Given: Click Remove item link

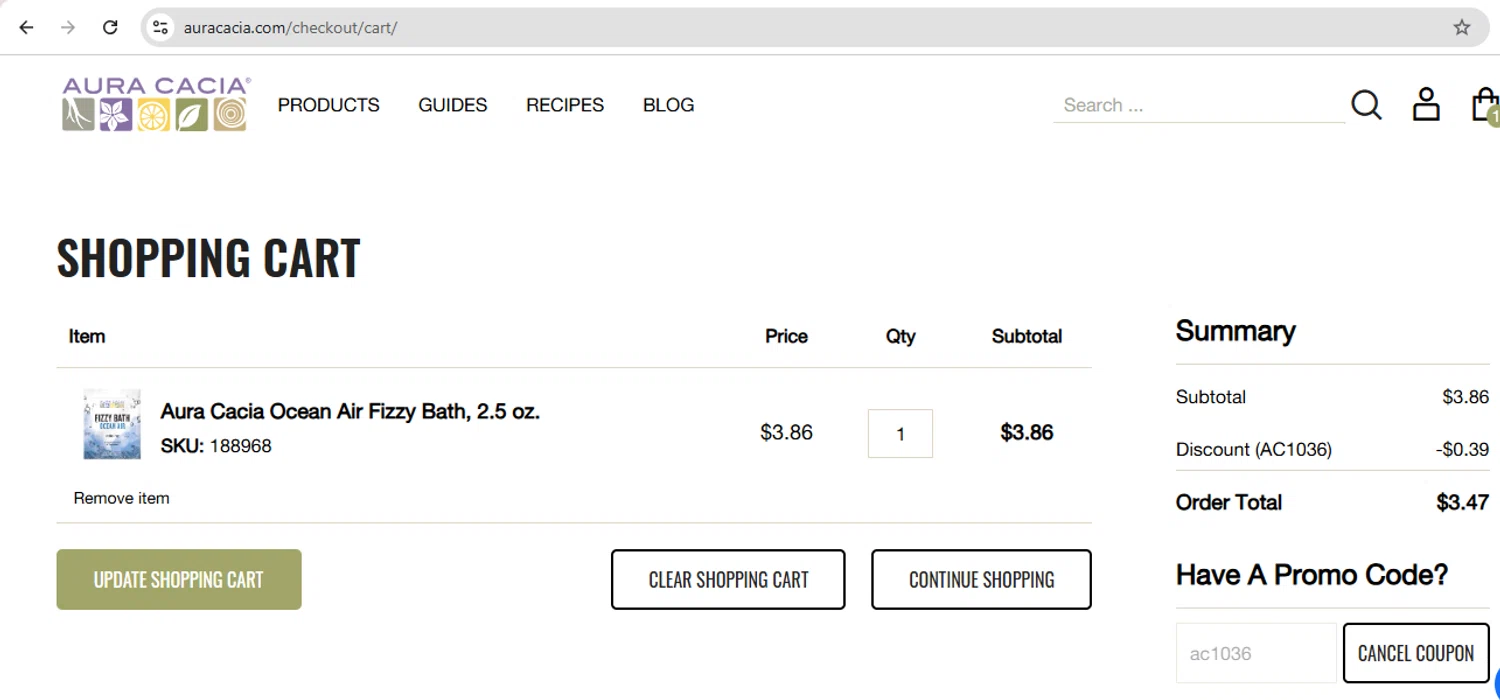Looking at the screenshot, I should coord(122,498).
